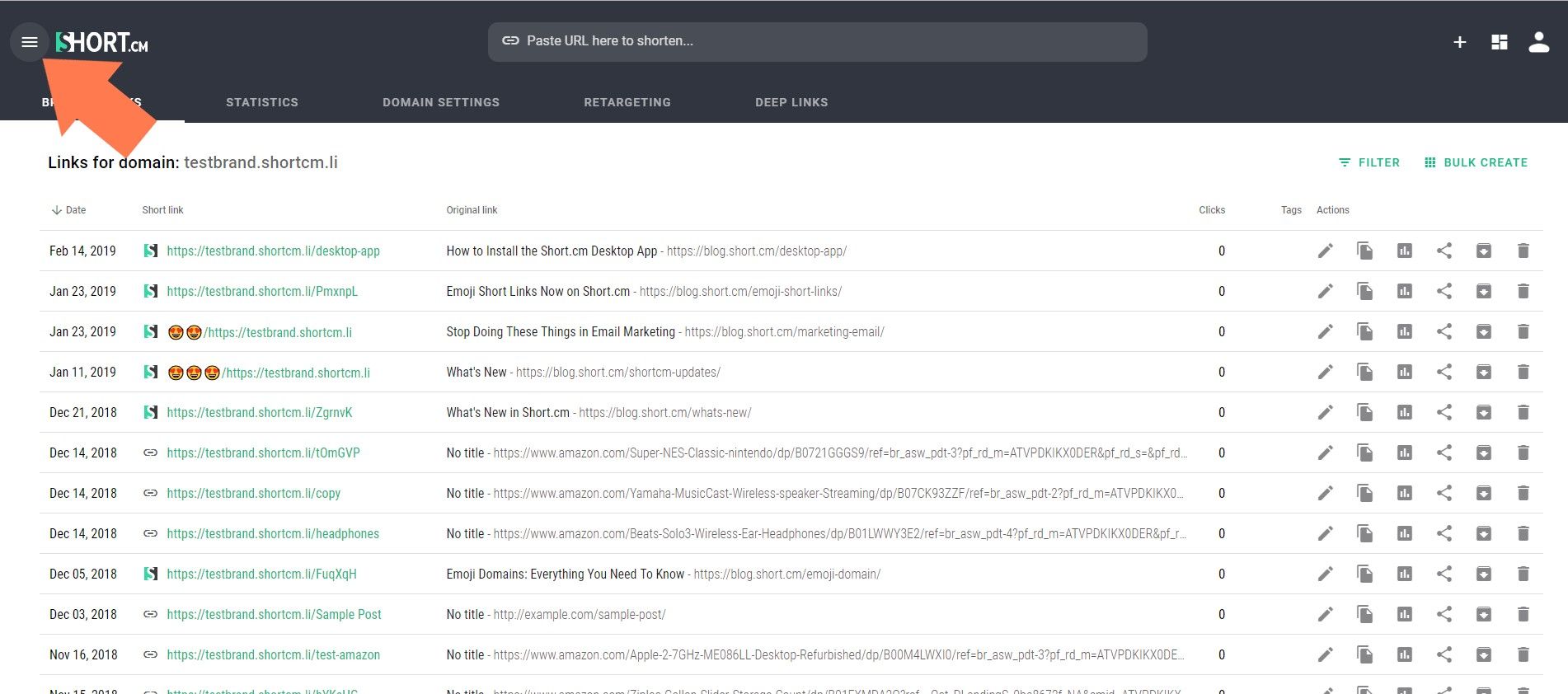Delete the Email Marketing link row
Viewport: 1568px width, 694px height.
[x=1523, y=331]
